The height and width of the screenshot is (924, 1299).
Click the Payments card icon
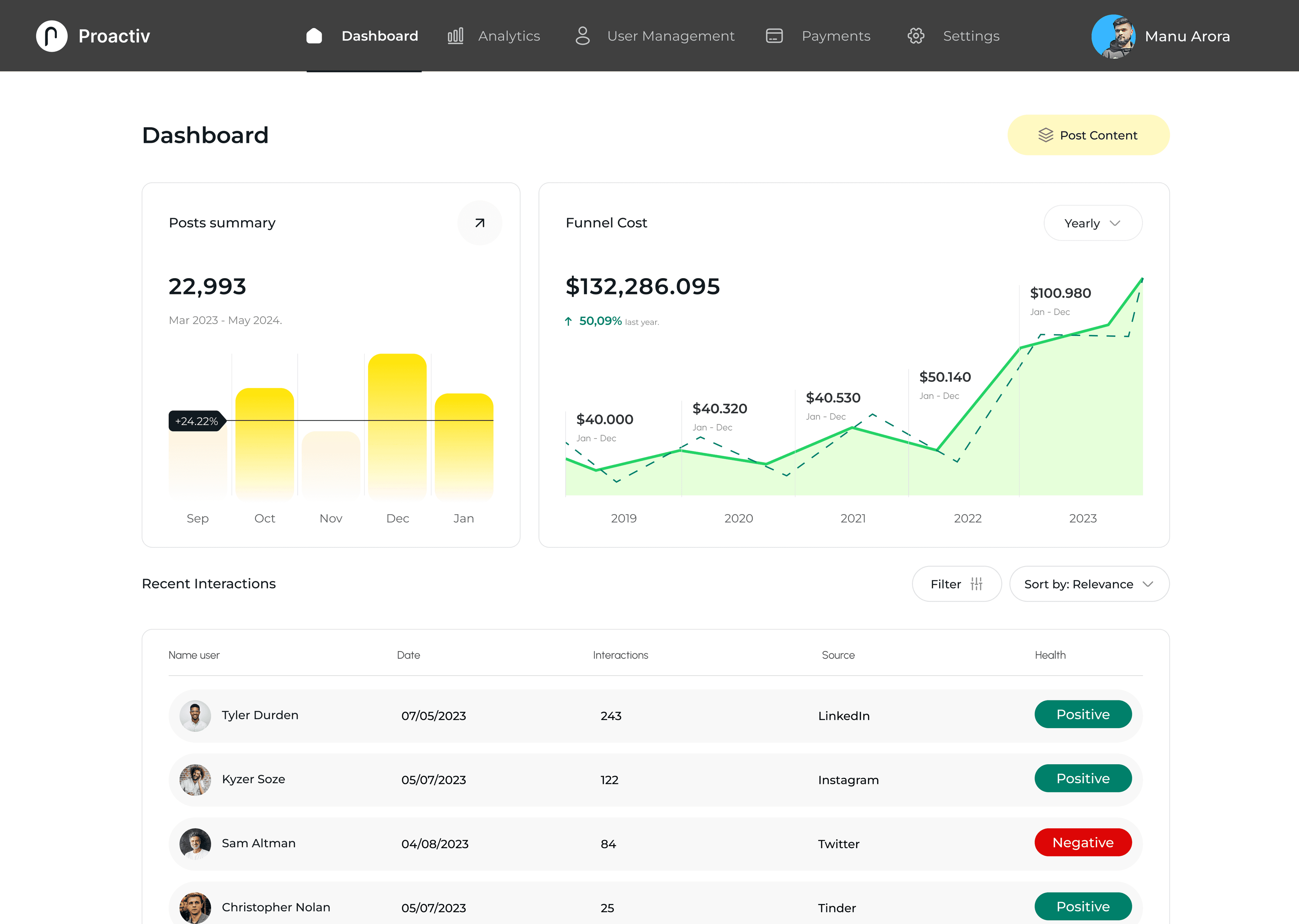[774, 35]
